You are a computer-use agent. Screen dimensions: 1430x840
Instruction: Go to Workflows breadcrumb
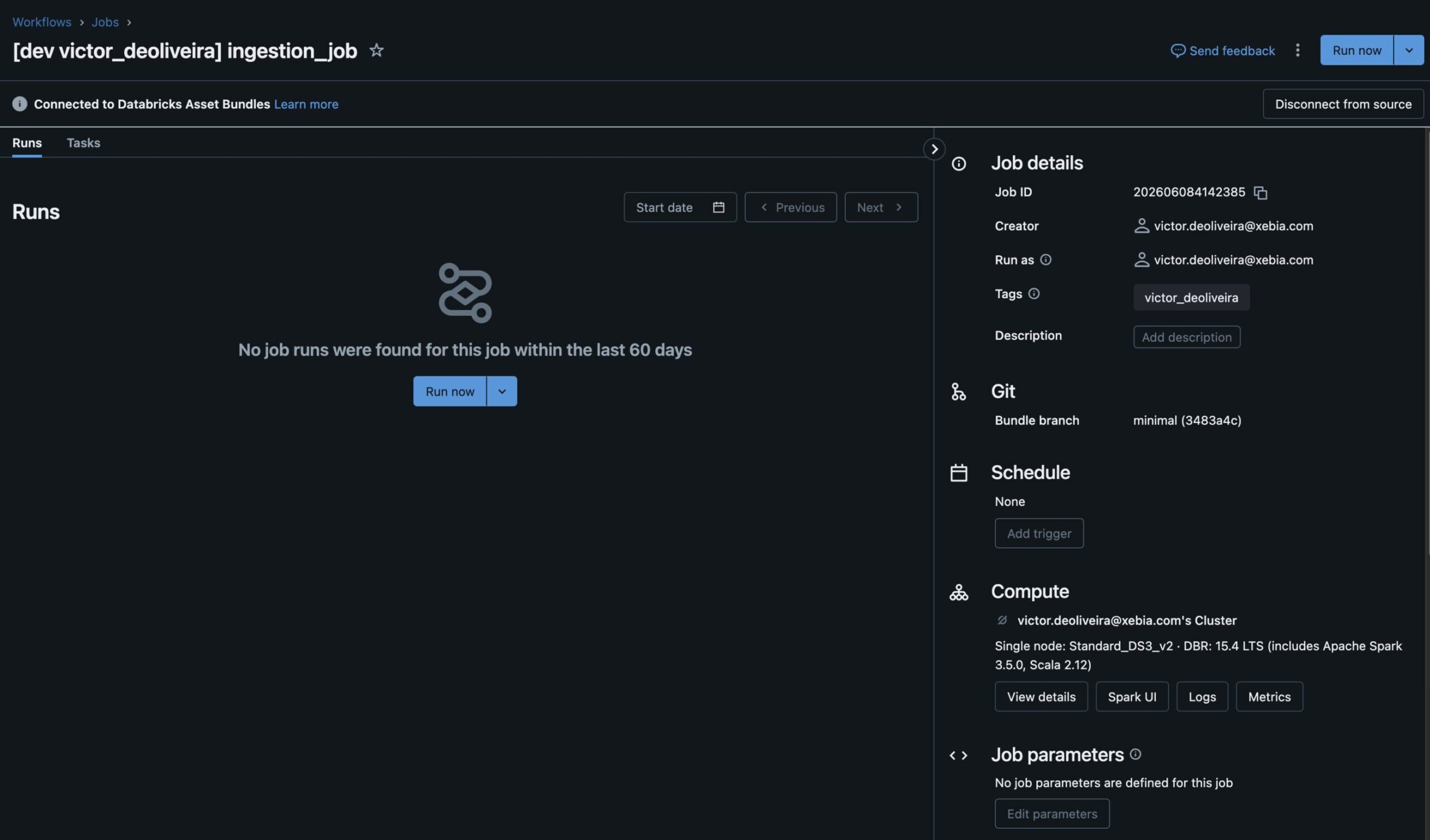point(42,22)
